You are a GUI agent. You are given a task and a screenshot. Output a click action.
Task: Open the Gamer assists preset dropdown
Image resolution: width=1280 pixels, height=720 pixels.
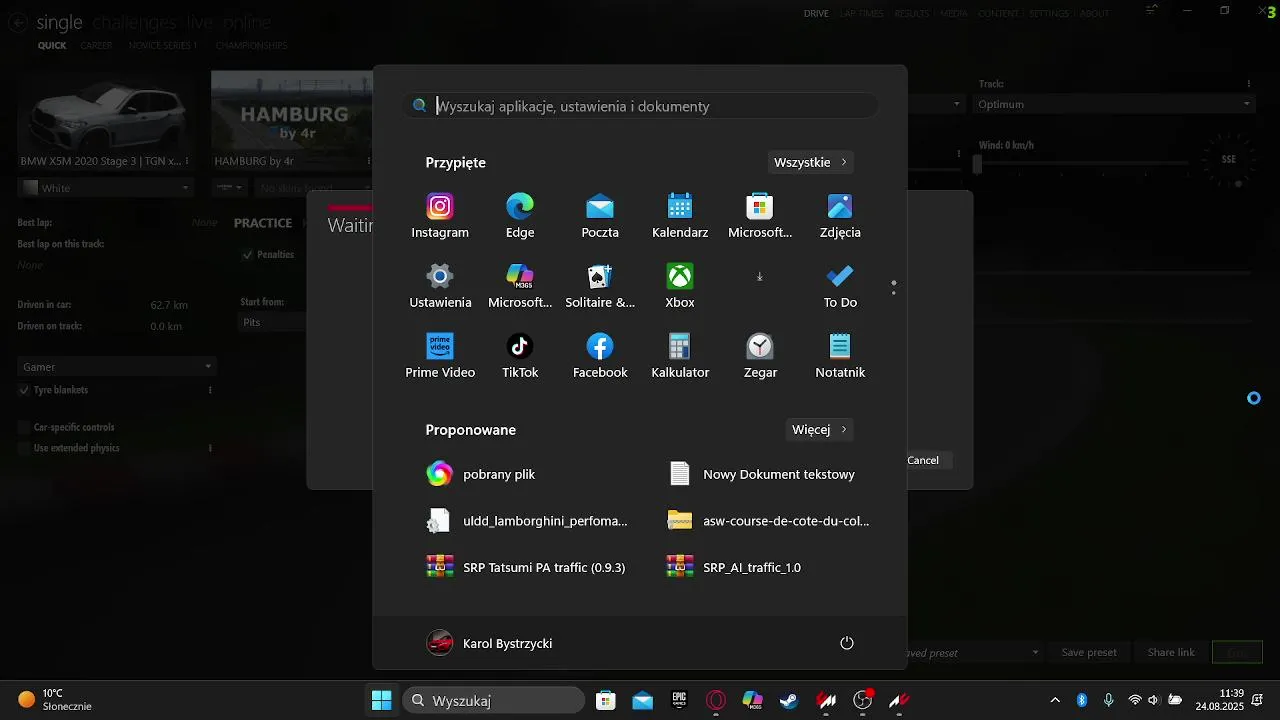click(117, 367)
